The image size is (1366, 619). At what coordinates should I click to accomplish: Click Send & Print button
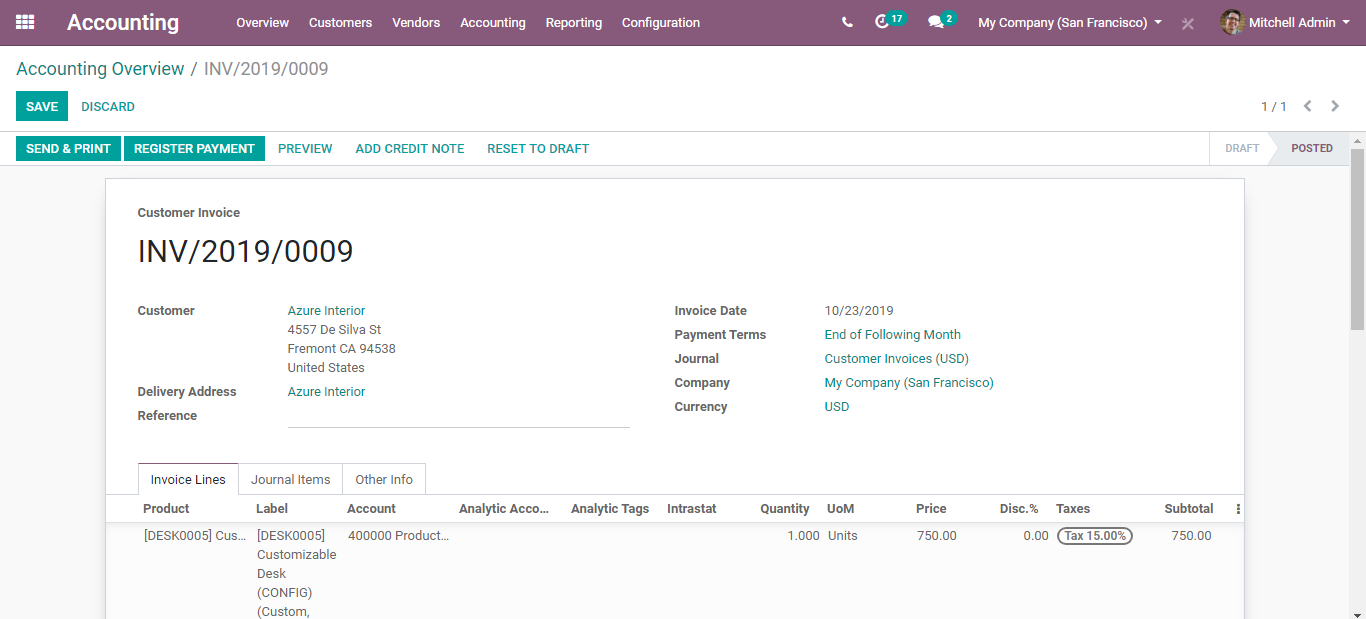68,148
